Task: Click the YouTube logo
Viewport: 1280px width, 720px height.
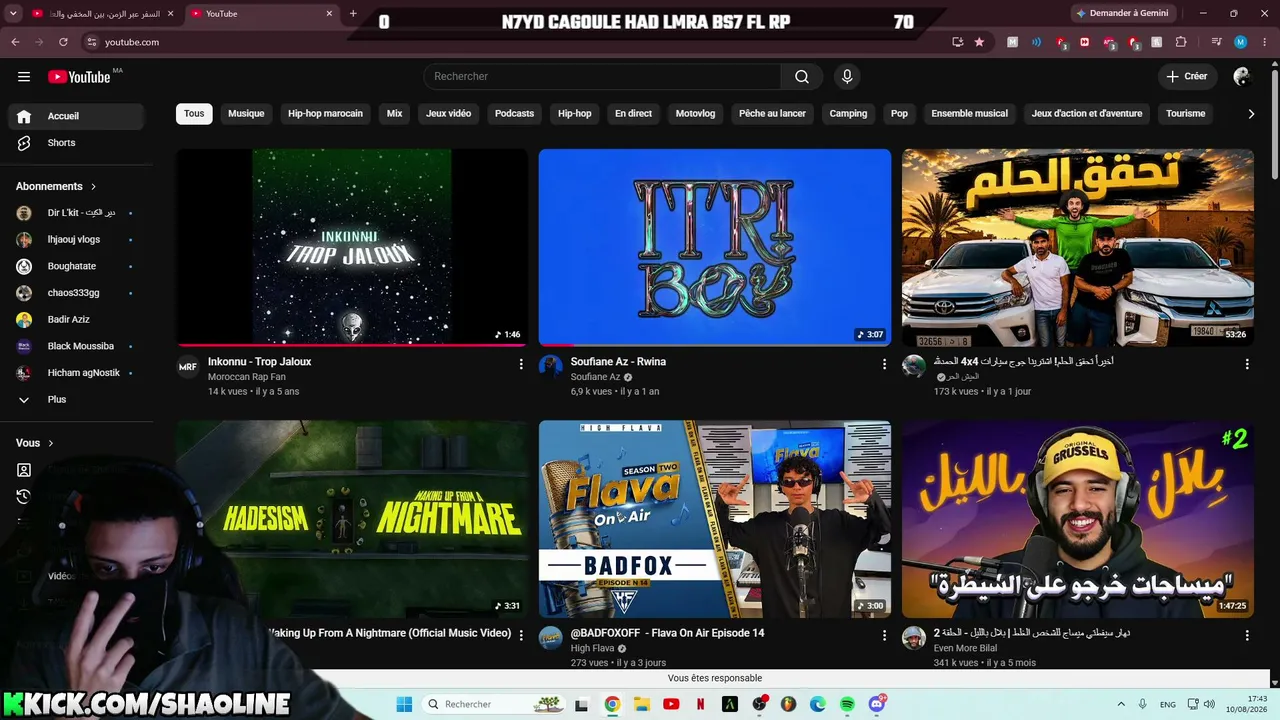Action: pyautogui.click(x=79, y=77)
